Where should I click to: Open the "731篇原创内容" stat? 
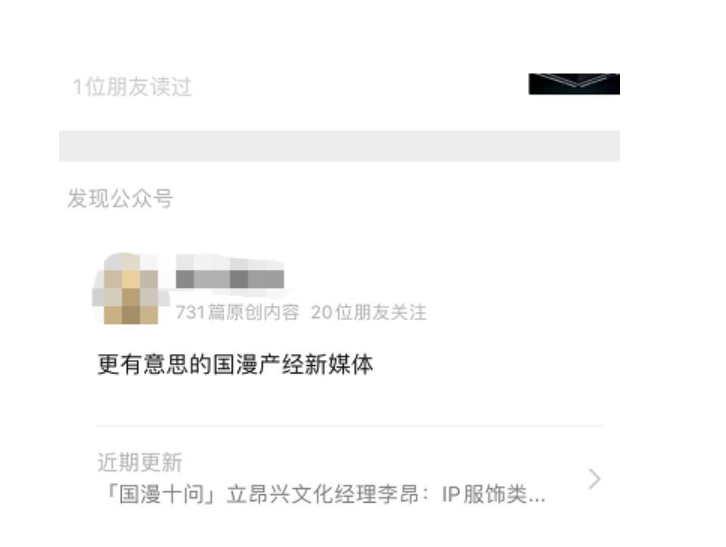[x=237, y=312]
